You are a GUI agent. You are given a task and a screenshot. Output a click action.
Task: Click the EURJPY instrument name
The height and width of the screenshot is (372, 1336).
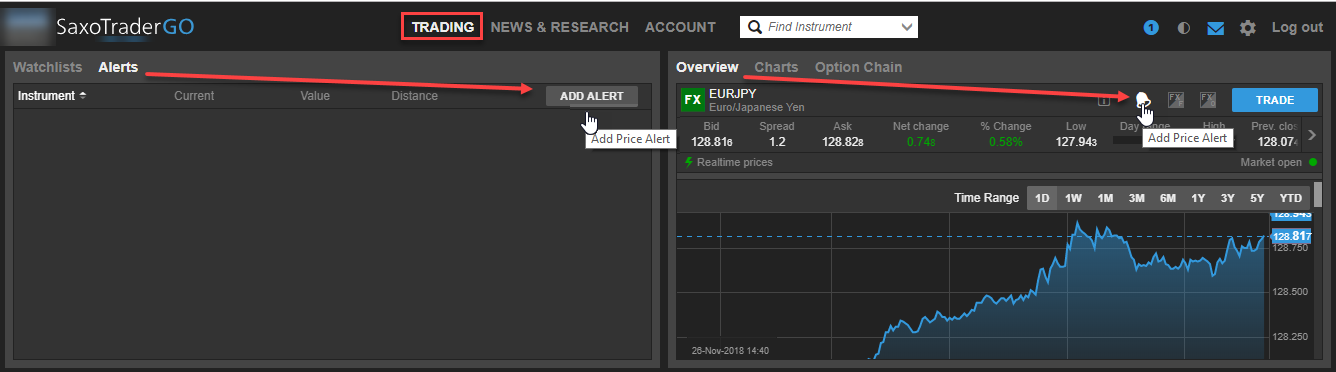click(x=733, y=93)
